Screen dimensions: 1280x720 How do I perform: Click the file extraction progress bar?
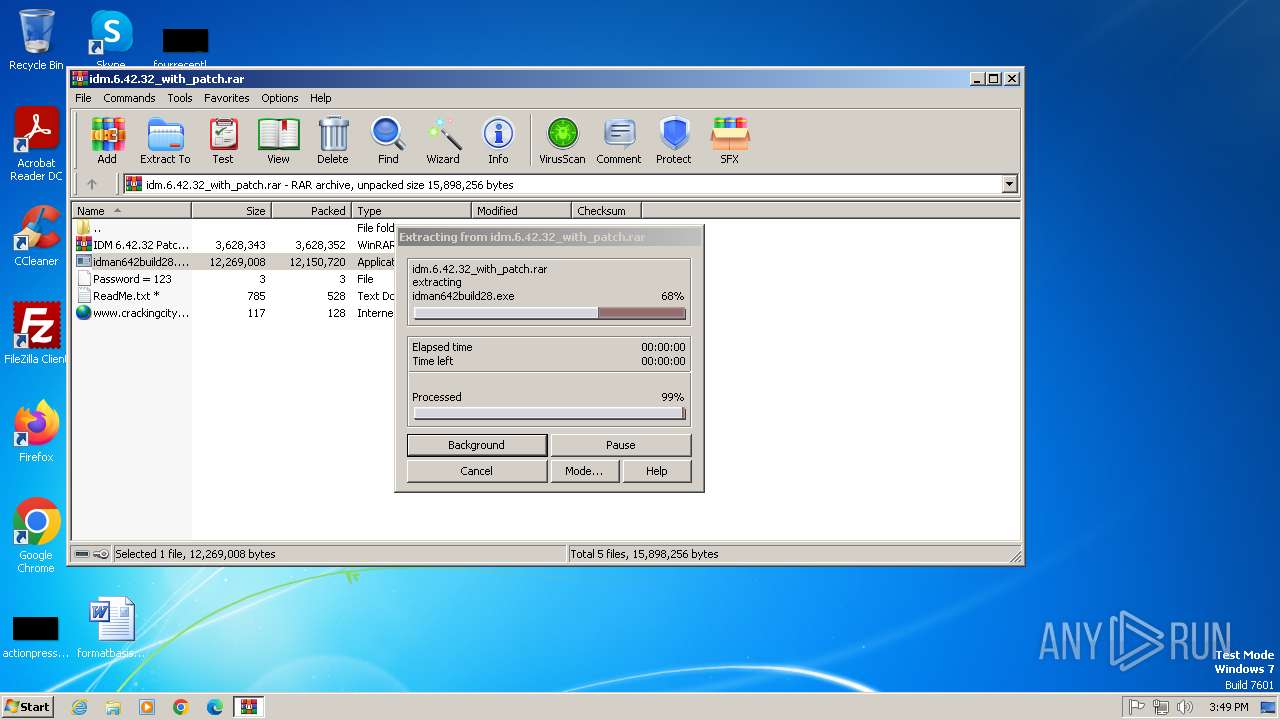point(550,313)
